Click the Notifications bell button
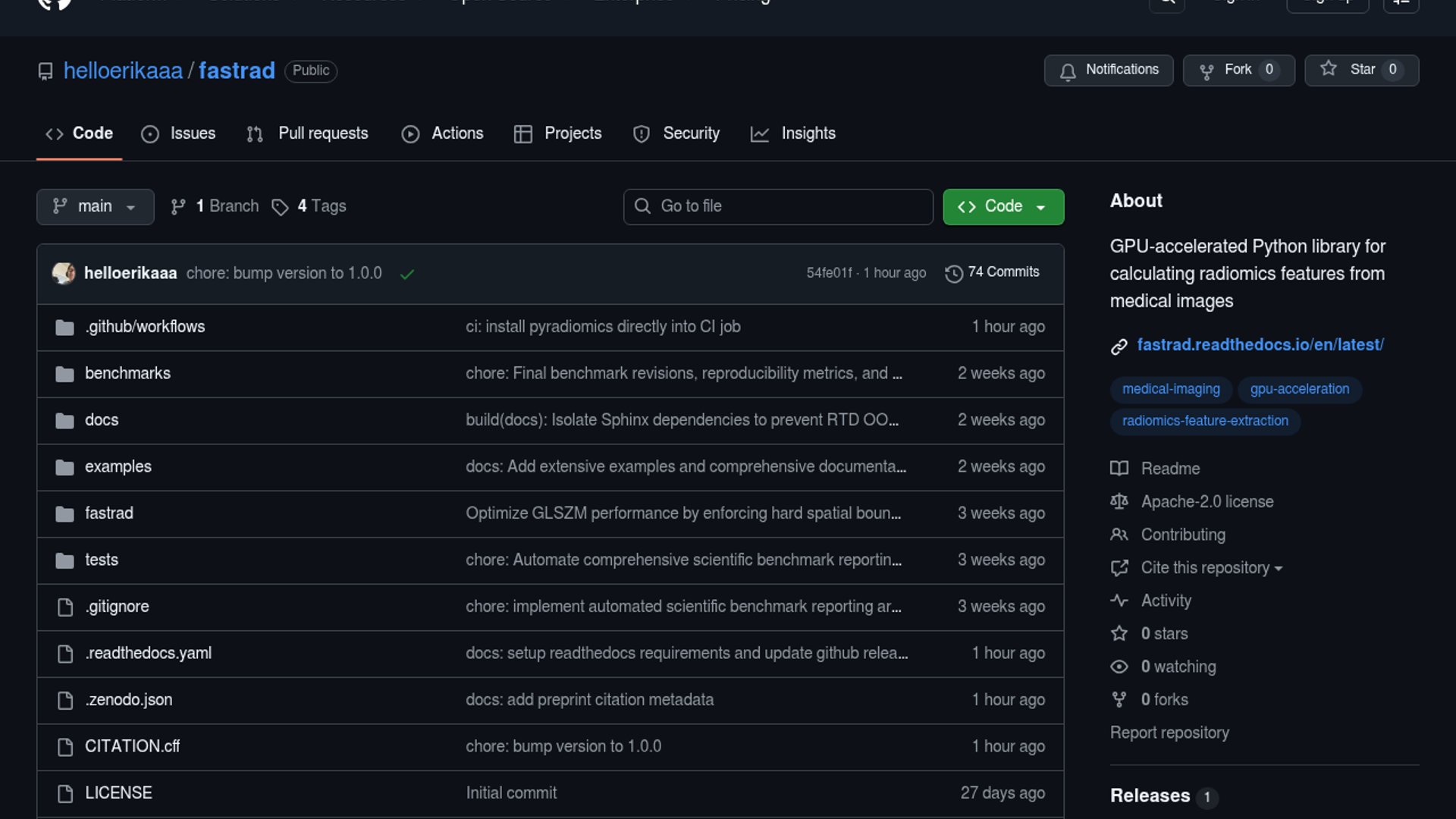This screenshot has height=819, width=1456. click(1108, 70)
